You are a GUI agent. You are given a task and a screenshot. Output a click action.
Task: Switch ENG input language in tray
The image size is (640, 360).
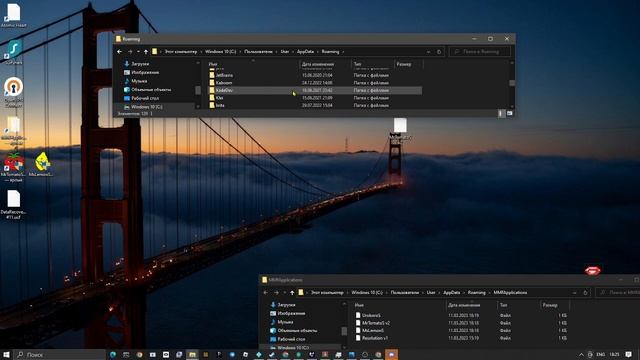[x=600, y=355]
